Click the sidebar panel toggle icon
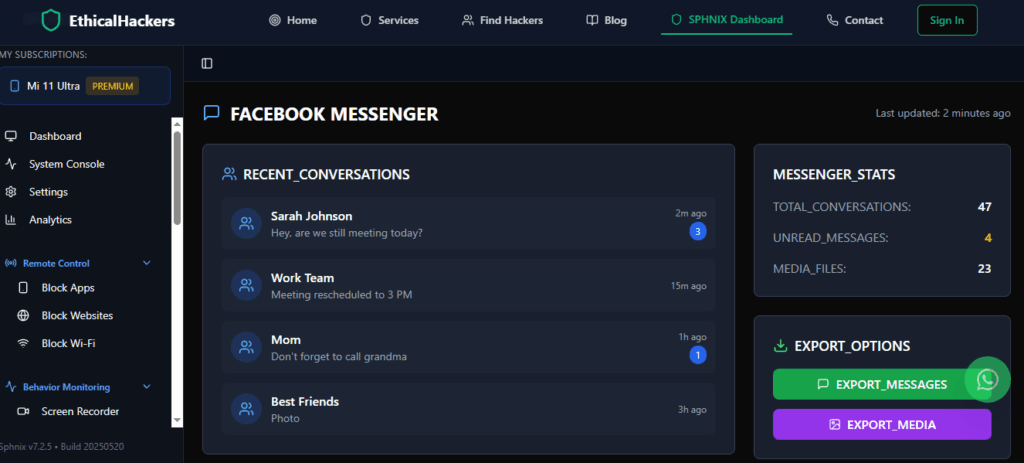This screenshot has height=463, width=1024. coord(207,64)
